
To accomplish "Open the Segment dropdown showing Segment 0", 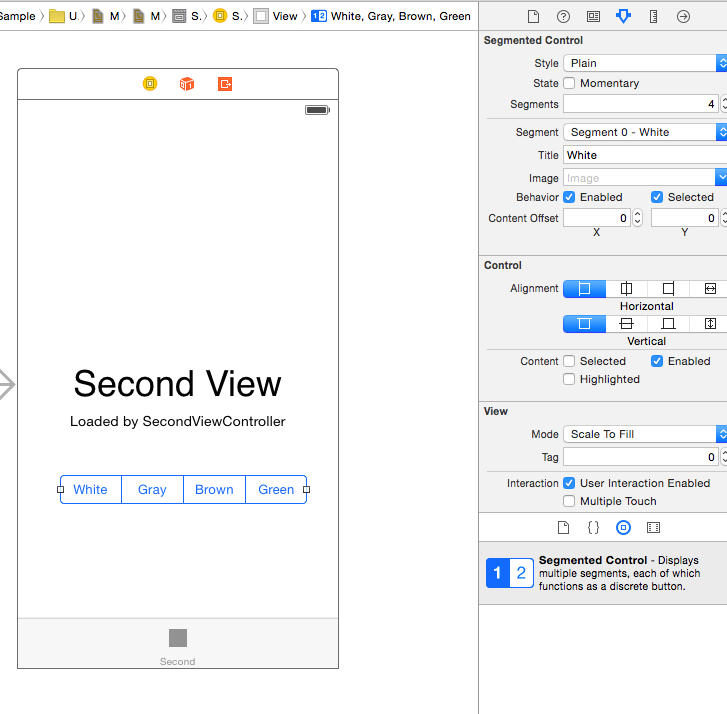I will pyautogui.click(x=645, y=132).
